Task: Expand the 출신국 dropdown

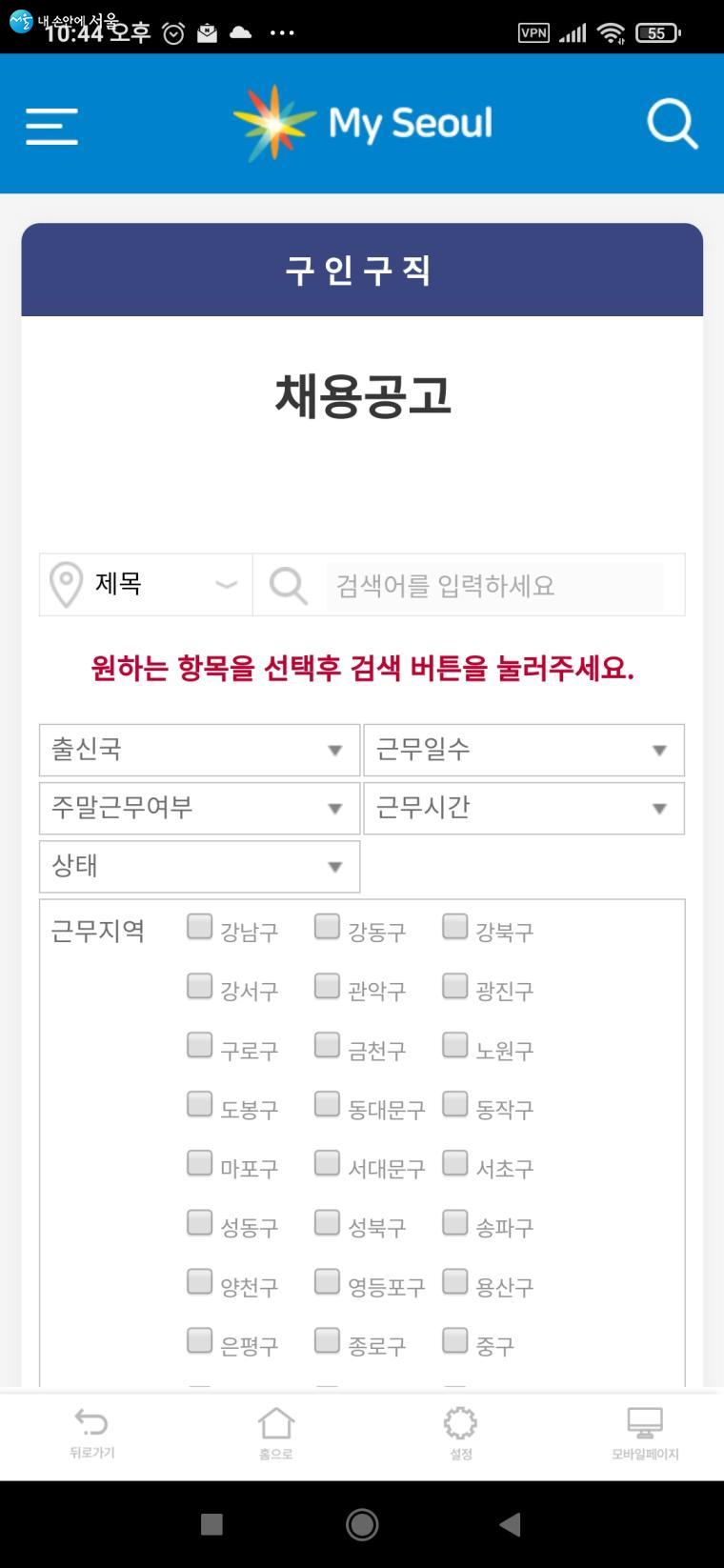Action: coord(199,750)
